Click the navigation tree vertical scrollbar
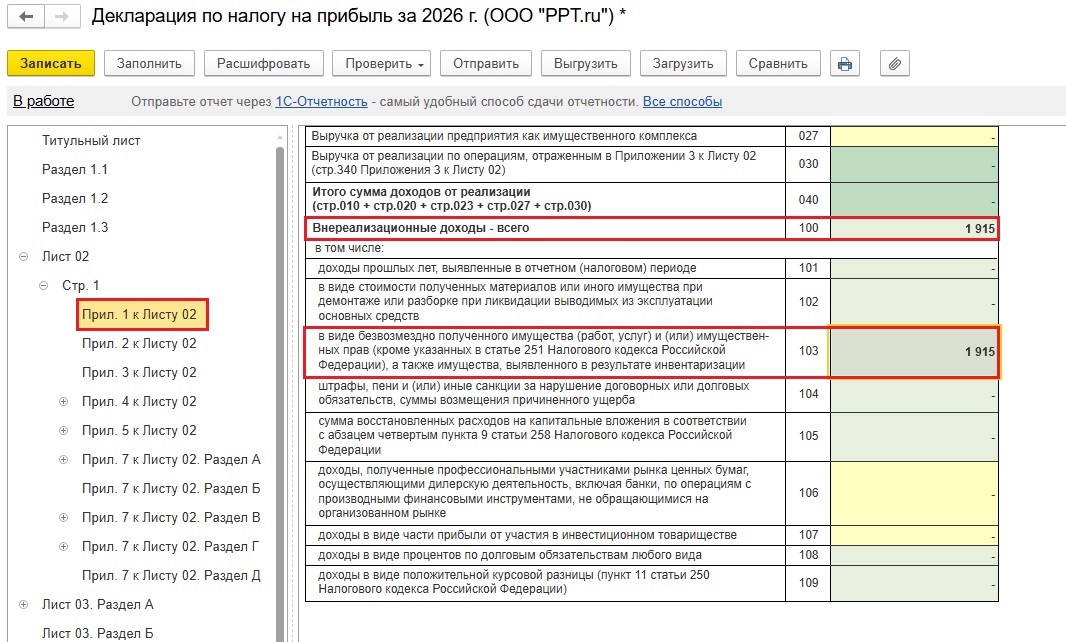The width and height of the screenshot is (1066, 642). pyautogui.click(x=279, y=394)
